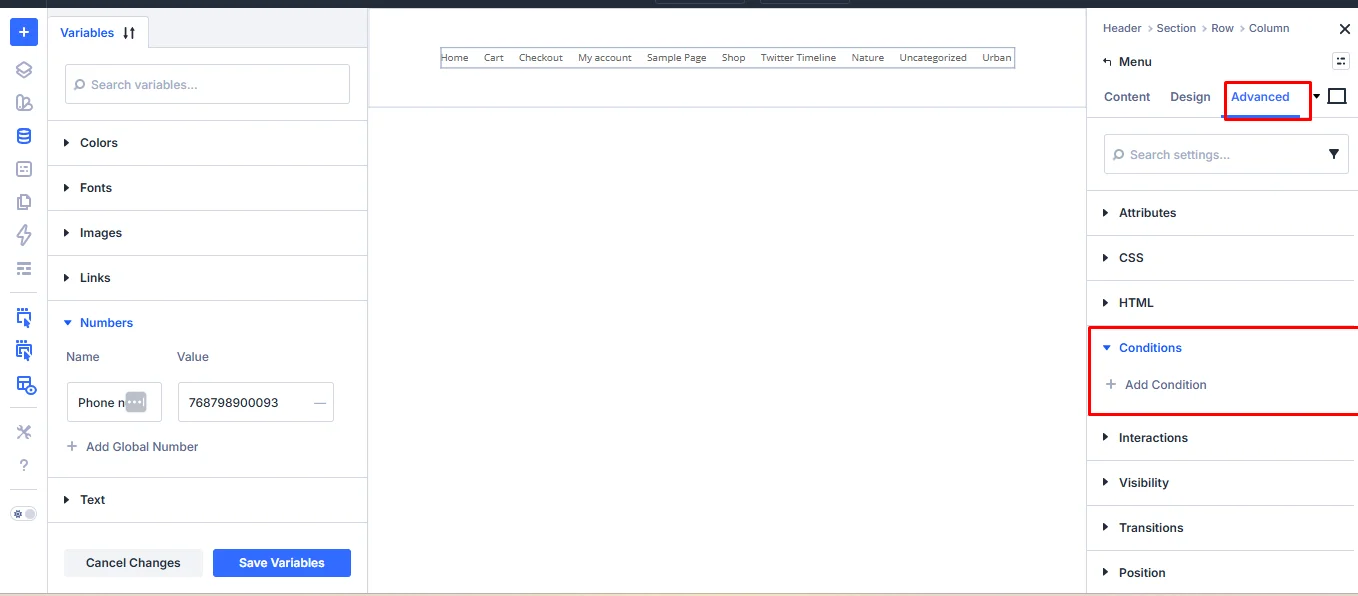Click the Phone name input field
This screenshot has width=1358, height=596.
pos(114,402)
